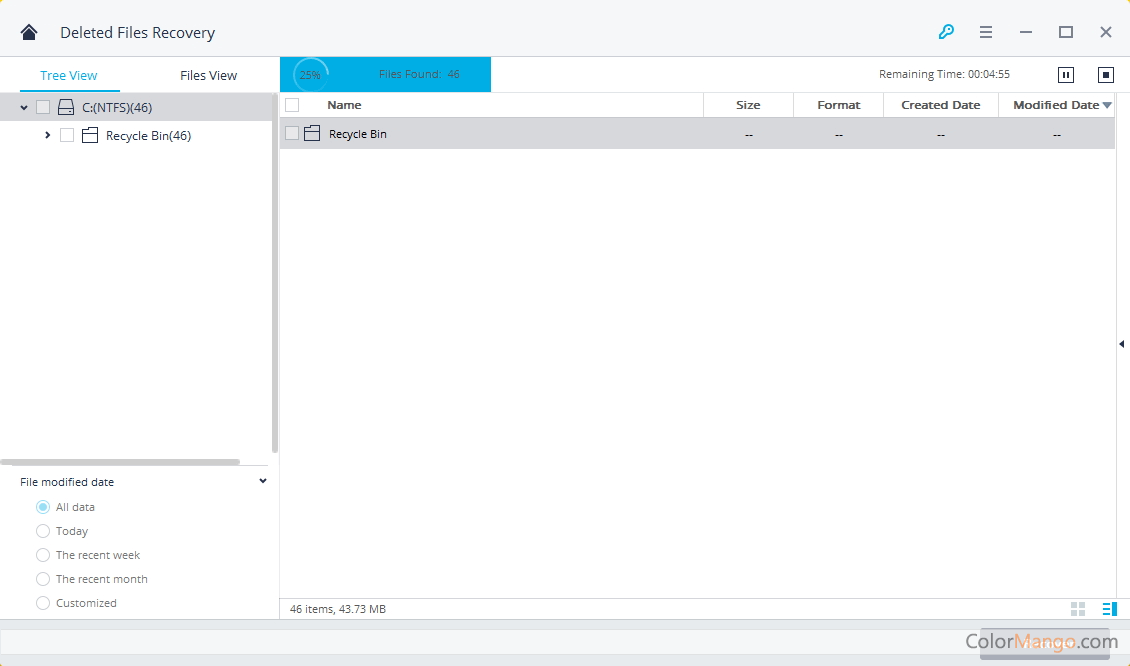Switch to list detail view
Image resolution: width=1130 pixels, height=666 pixels.
point(1108,609)
